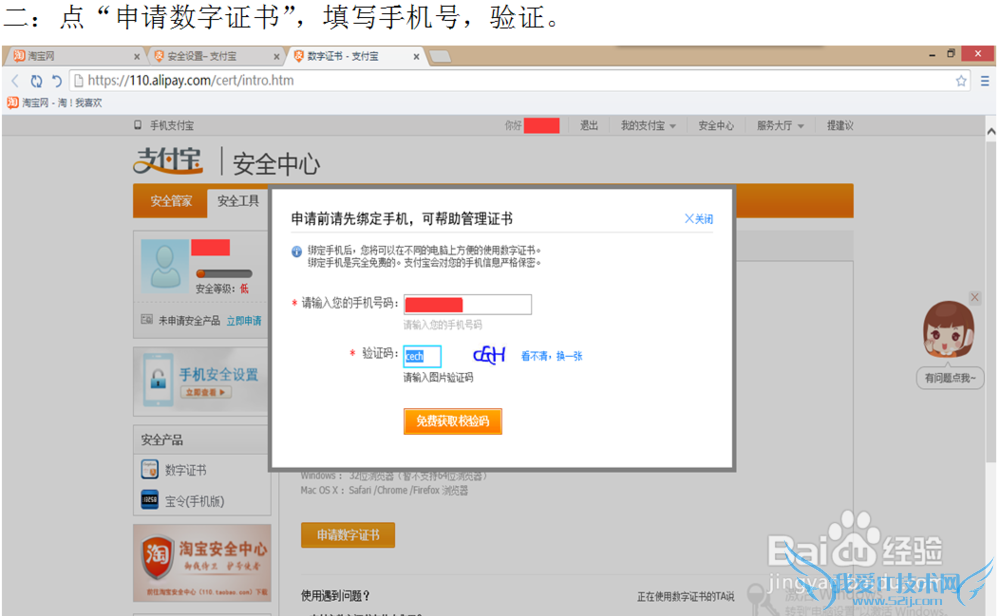Close the 淘宝网 browser tab
This screenshot has height=616, width=1000.
[136, 57]
